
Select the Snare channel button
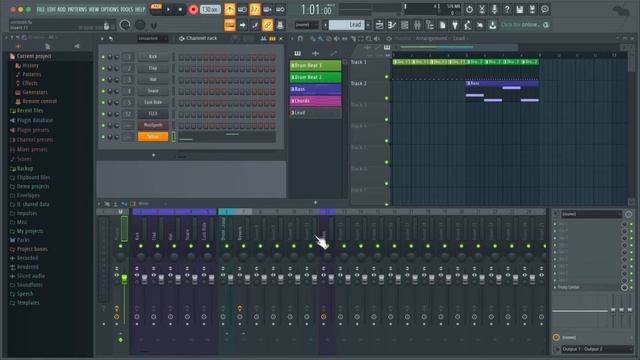[x=153, y=91]
